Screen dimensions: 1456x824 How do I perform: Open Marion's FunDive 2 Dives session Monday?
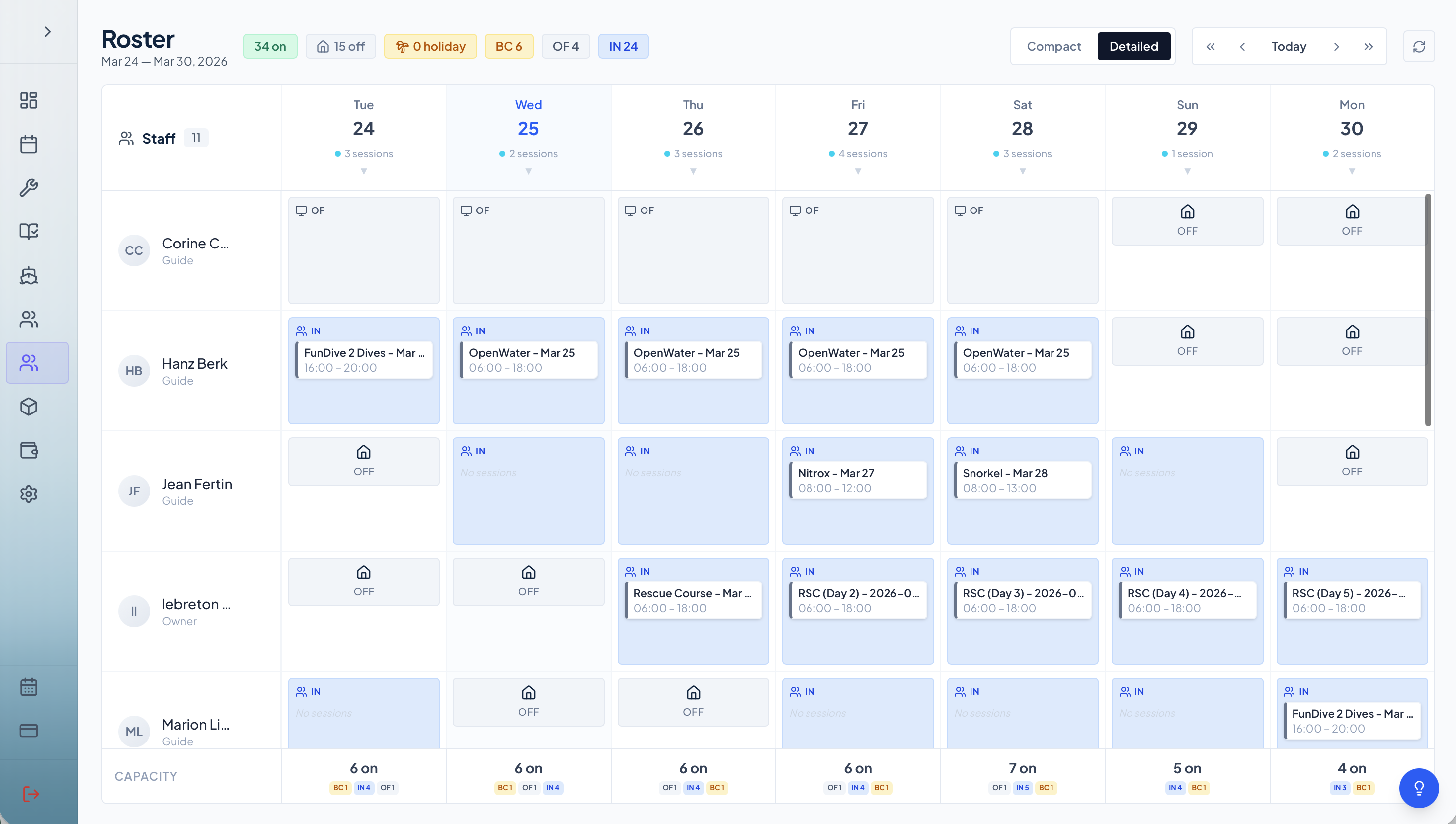(x=1352, y=721)
